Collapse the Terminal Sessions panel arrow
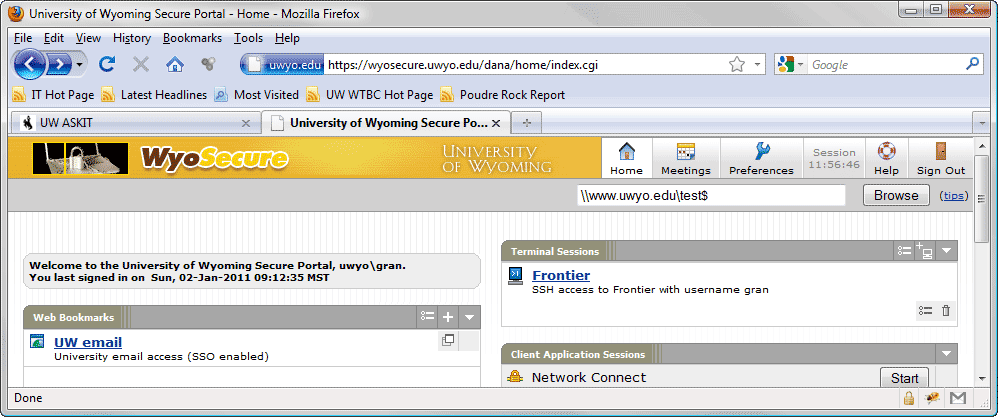This screenshot has width=998, height=417. pos(946,251)
